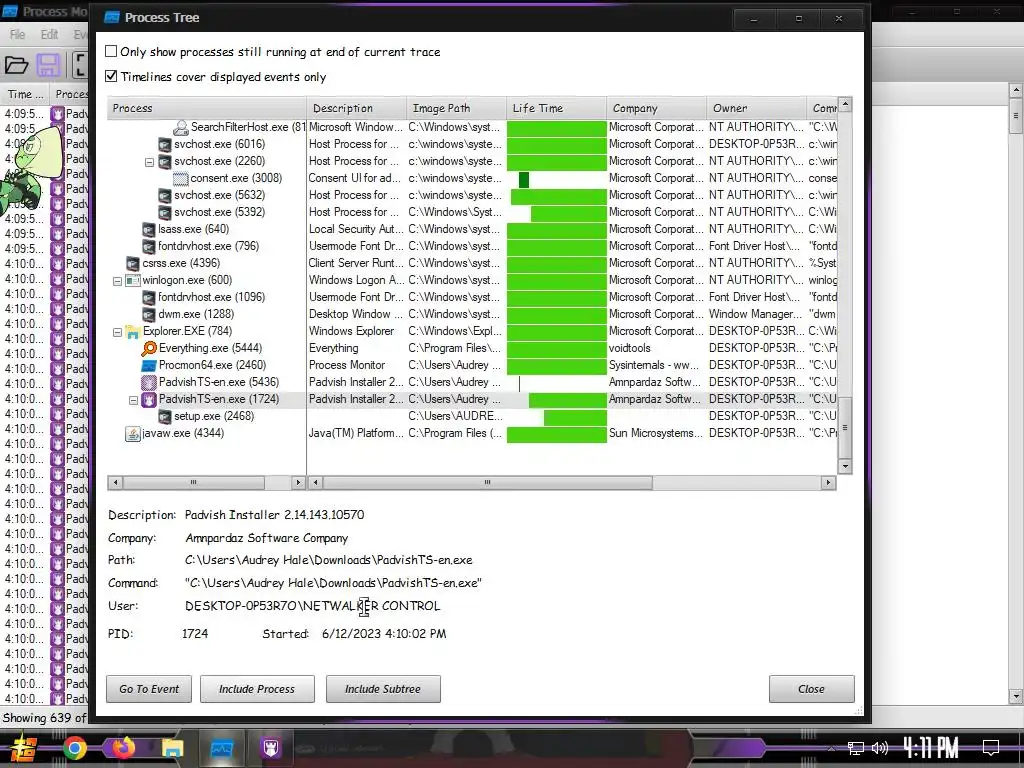Click scroll-down arrow of process list scrollbar
Screen dimensions: 1024x768
tap(845, 466)
